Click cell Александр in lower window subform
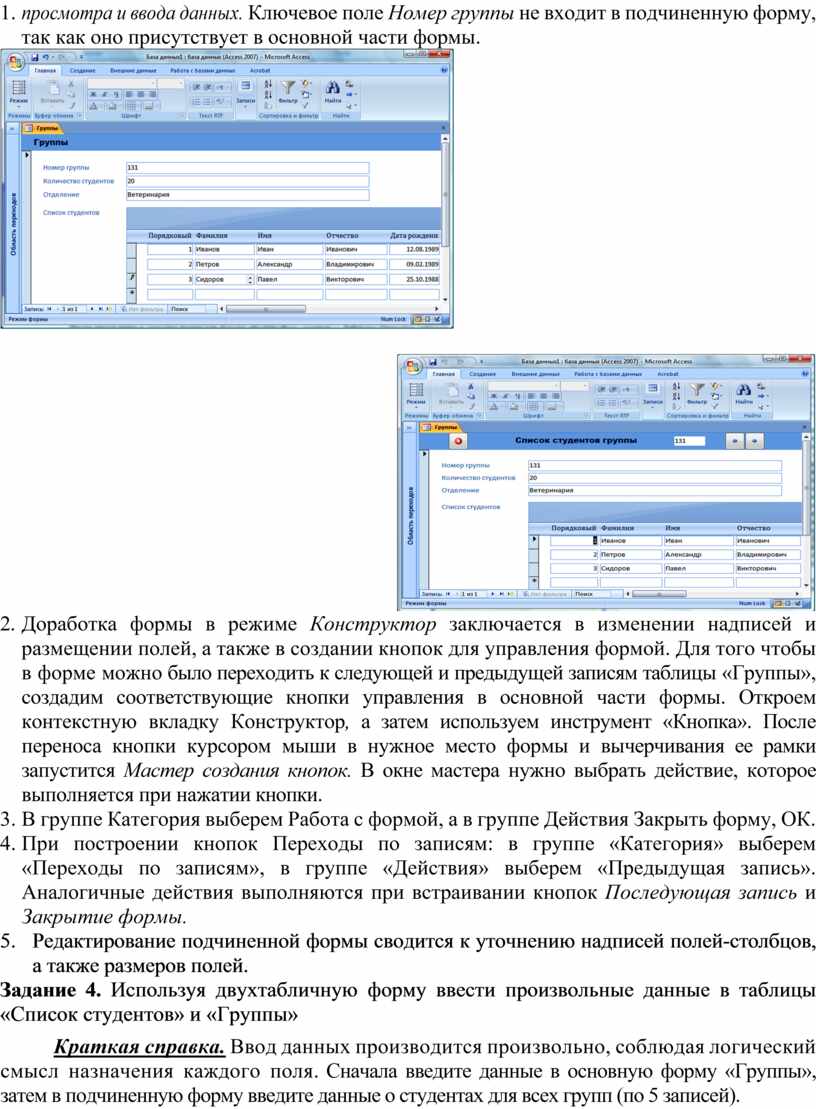816x1109 pixels. [699, 554]
